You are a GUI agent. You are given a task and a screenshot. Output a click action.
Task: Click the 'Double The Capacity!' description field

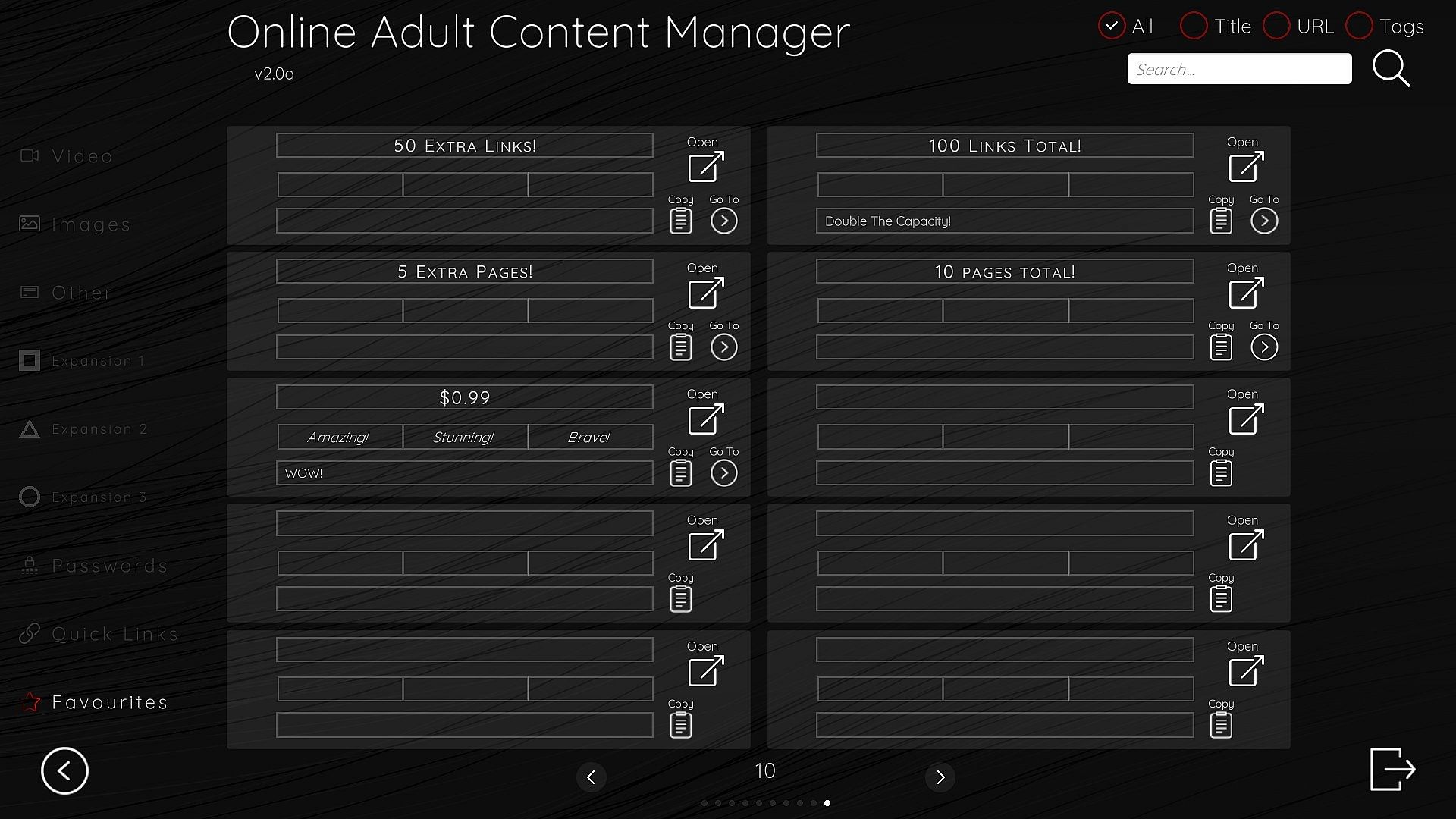[1004, 221]
